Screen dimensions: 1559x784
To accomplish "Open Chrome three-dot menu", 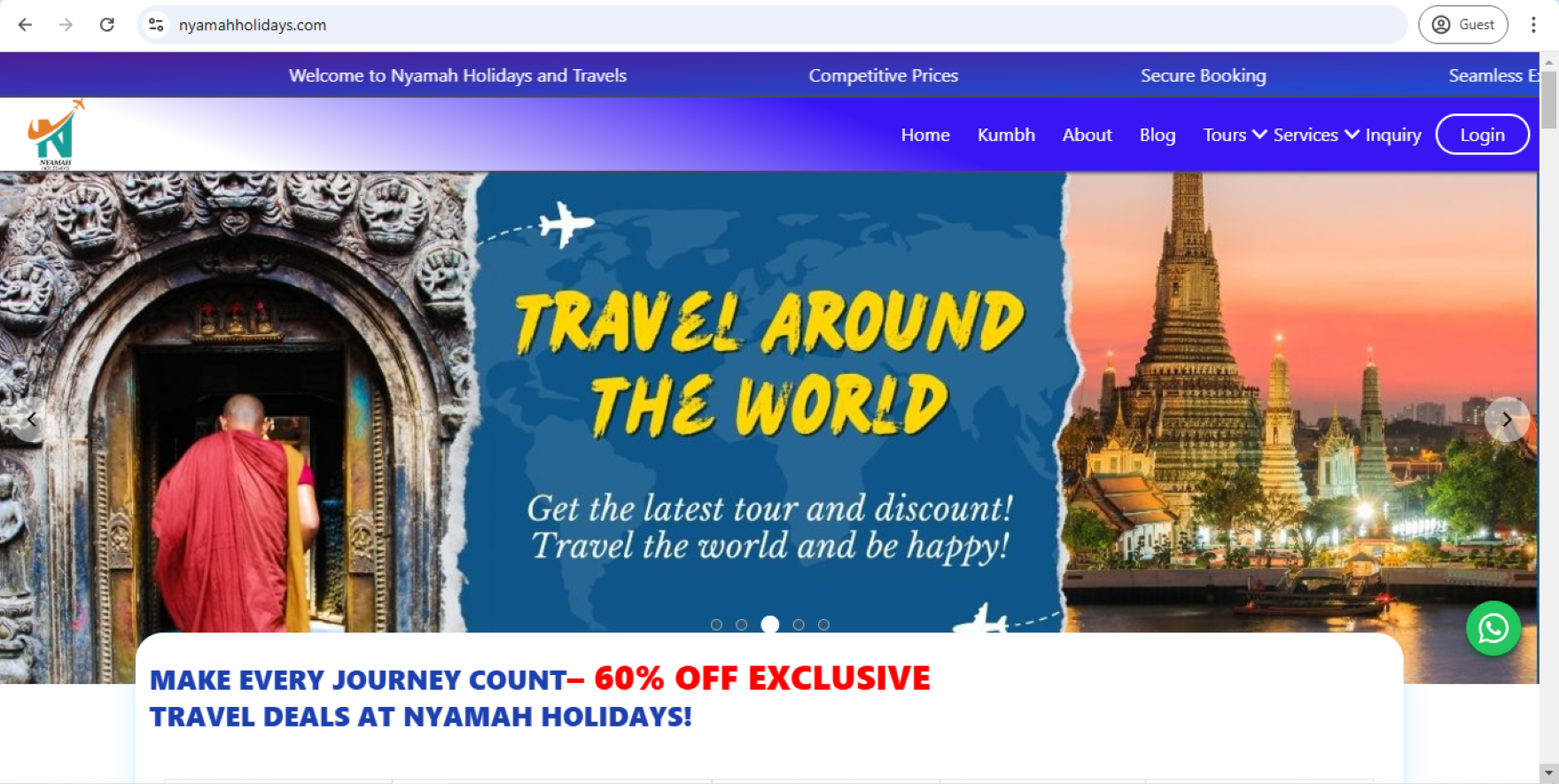I will (1533, 25).
